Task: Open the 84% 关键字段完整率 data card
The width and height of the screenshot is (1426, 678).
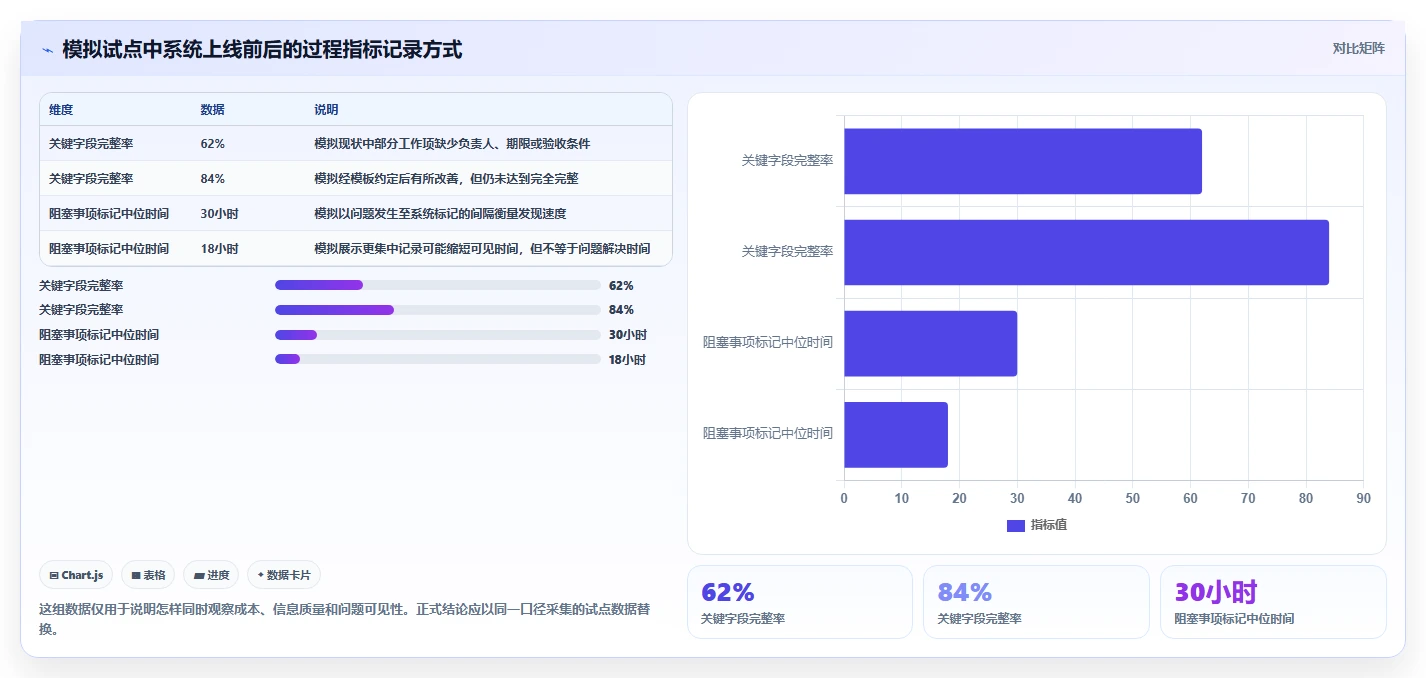Action: pyautogui.click(x=1036, y=602)
